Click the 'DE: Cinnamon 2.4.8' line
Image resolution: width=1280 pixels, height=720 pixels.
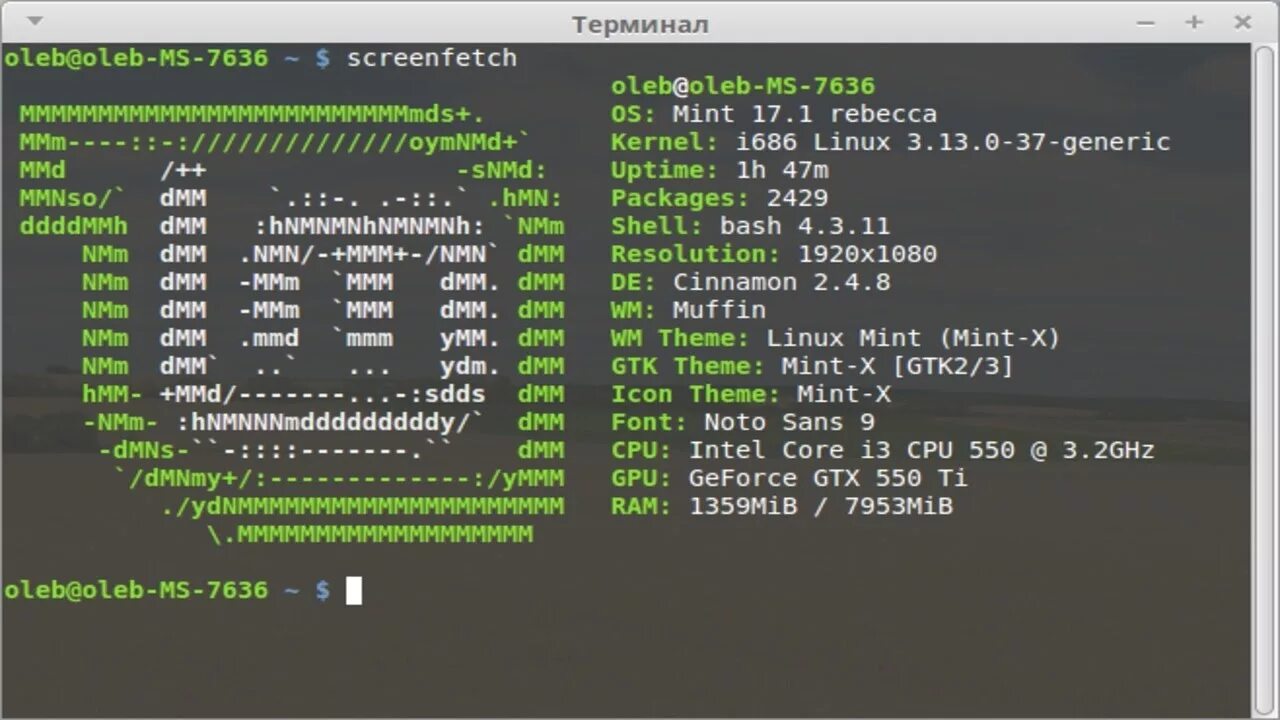[750, 282]
